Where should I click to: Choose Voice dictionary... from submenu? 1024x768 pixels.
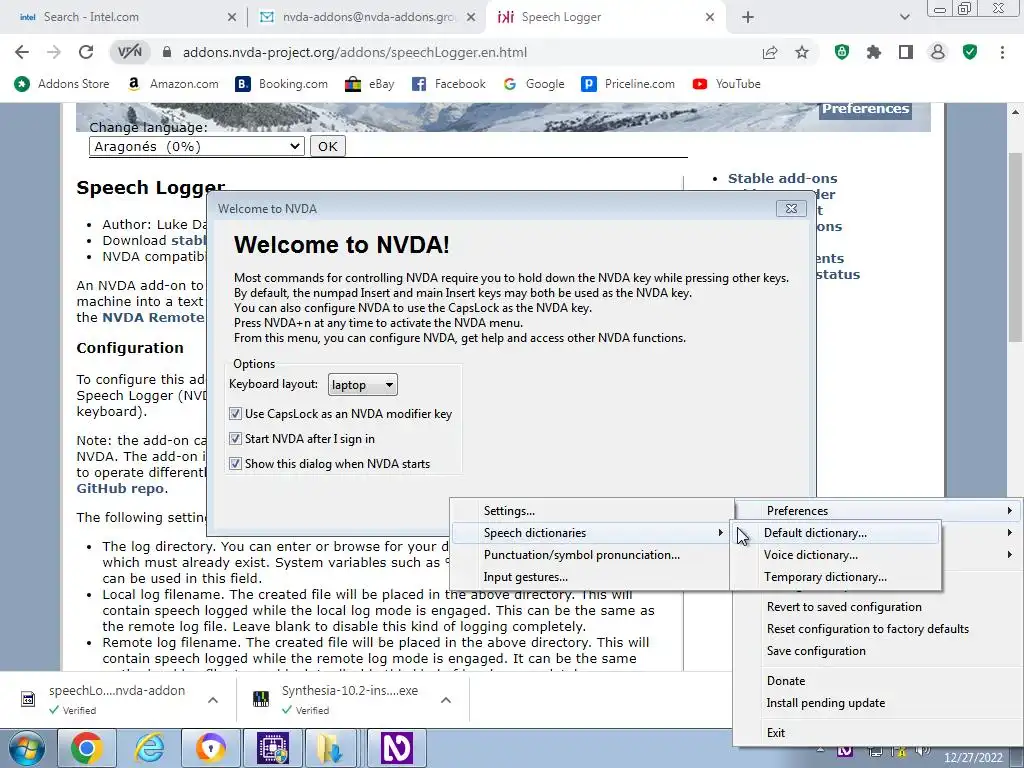coord(836,554)
